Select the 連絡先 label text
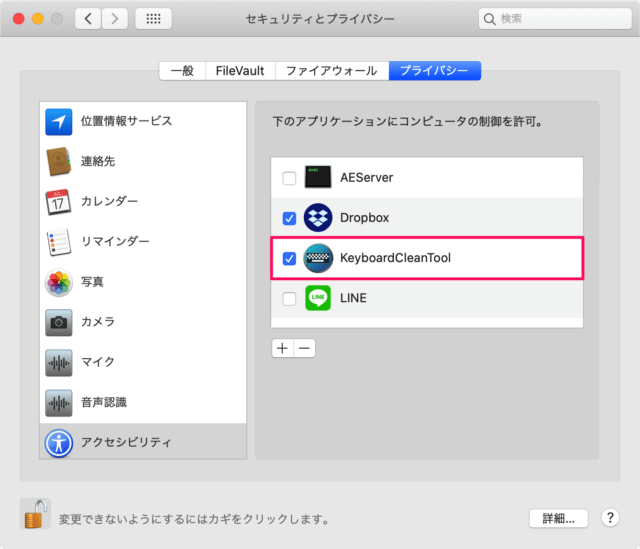This screenshot has height=549, width=640. pyautogui.click(x=98, y=161)
